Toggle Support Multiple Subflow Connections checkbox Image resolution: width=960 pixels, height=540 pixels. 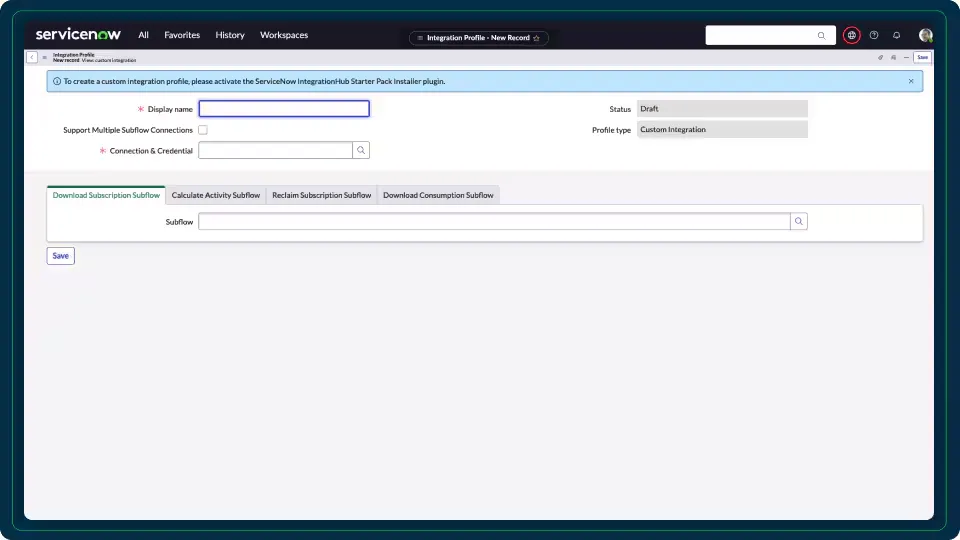(x=203, y=130)
